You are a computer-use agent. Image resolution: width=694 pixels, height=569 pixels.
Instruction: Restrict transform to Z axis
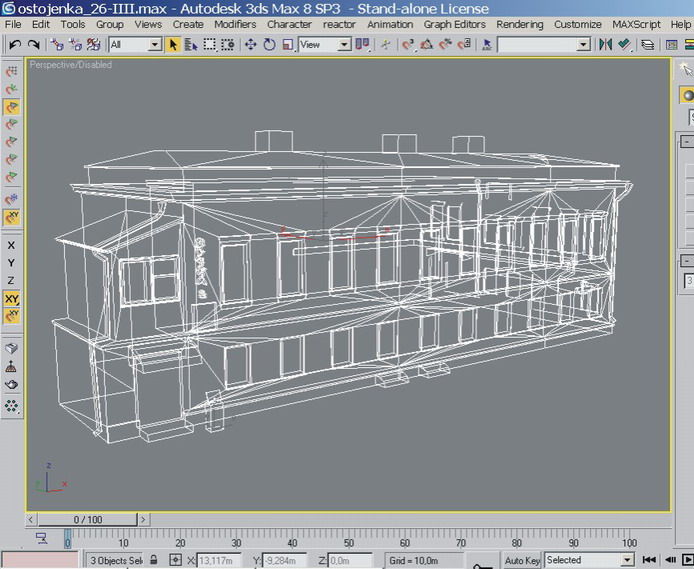[x=12, y=281]
